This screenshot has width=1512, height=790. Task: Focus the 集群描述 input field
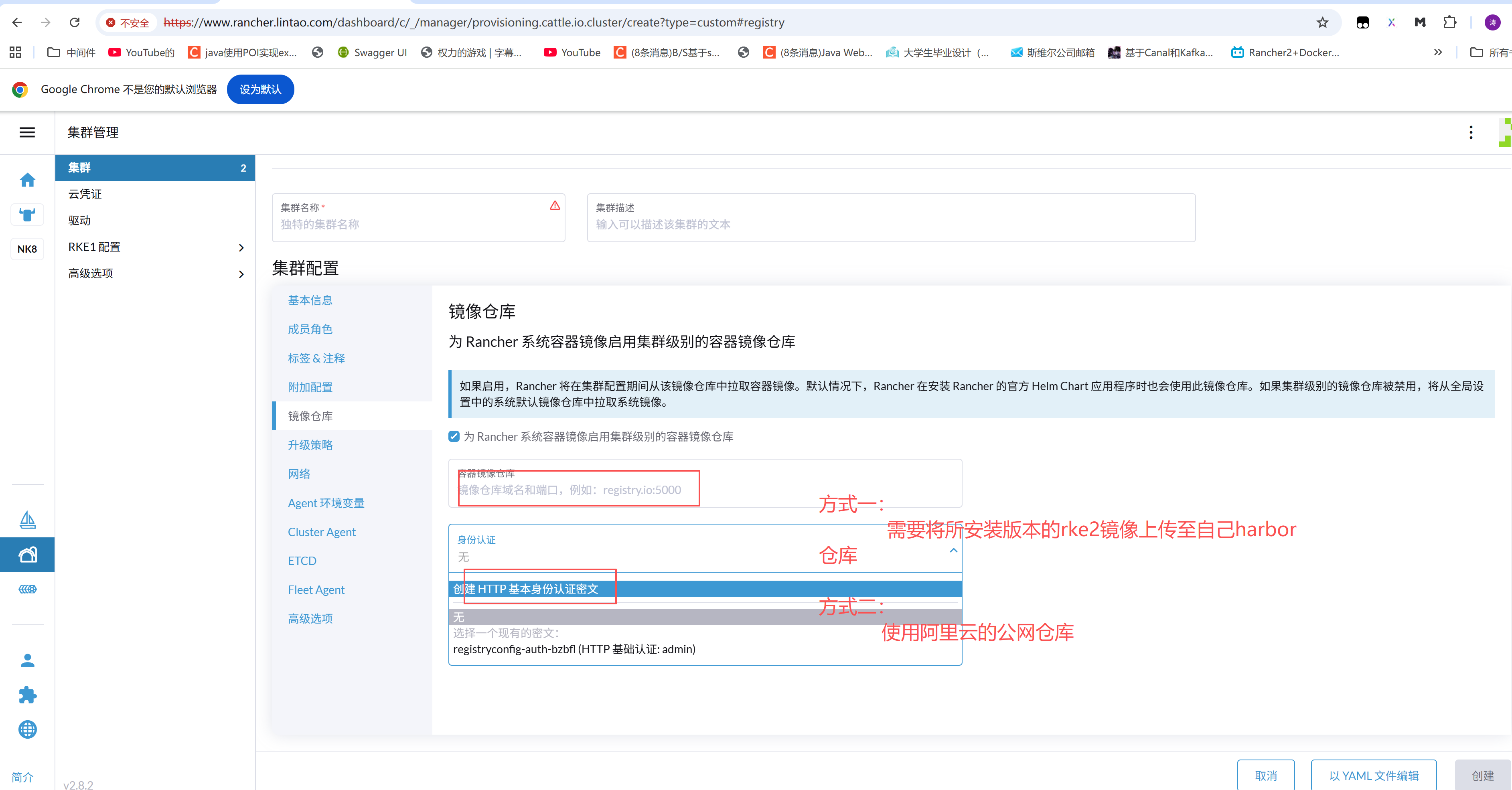(x=890, y=218)
